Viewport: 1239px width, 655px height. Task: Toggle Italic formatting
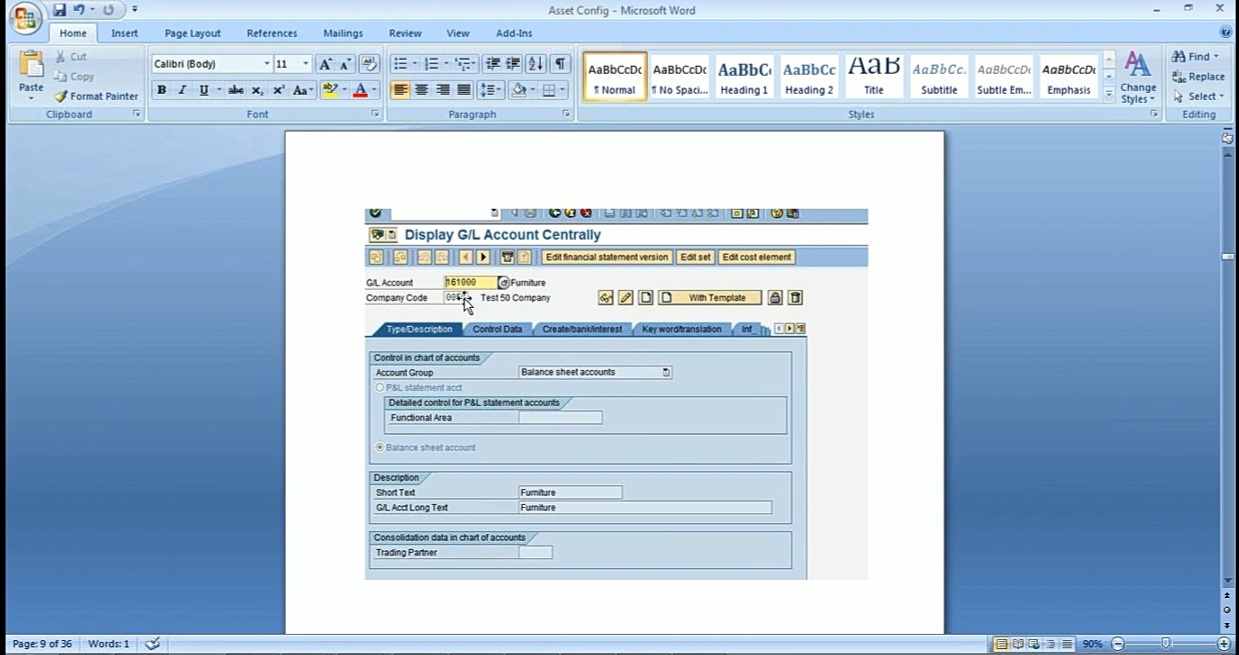(182, 90)
